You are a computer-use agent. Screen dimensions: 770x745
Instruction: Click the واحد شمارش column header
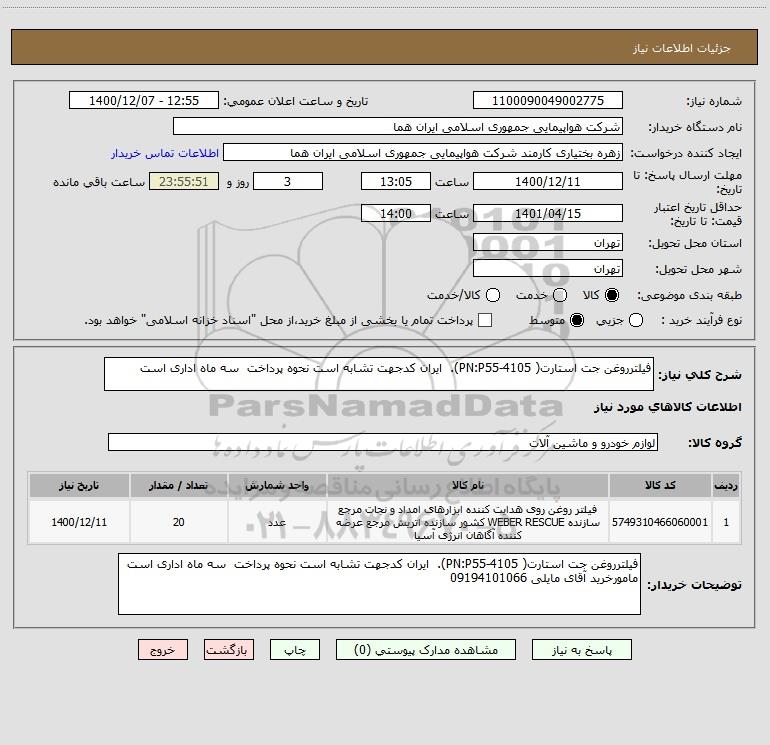[277, 485]
